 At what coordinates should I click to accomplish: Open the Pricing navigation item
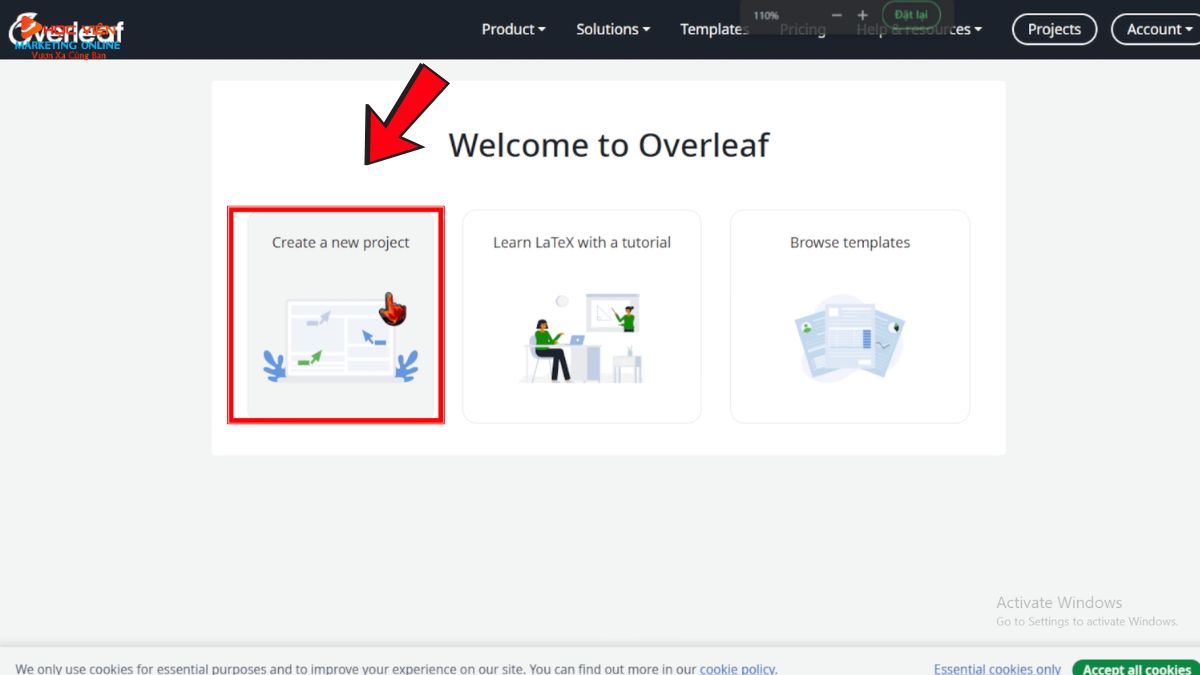tap(802, 29)
